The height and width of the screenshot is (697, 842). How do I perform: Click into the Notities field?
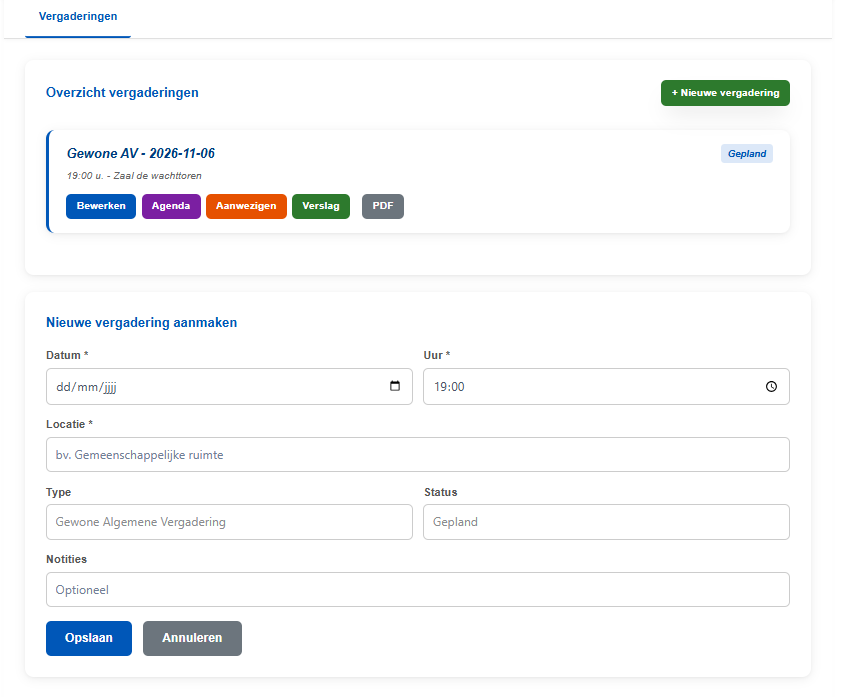418,590
